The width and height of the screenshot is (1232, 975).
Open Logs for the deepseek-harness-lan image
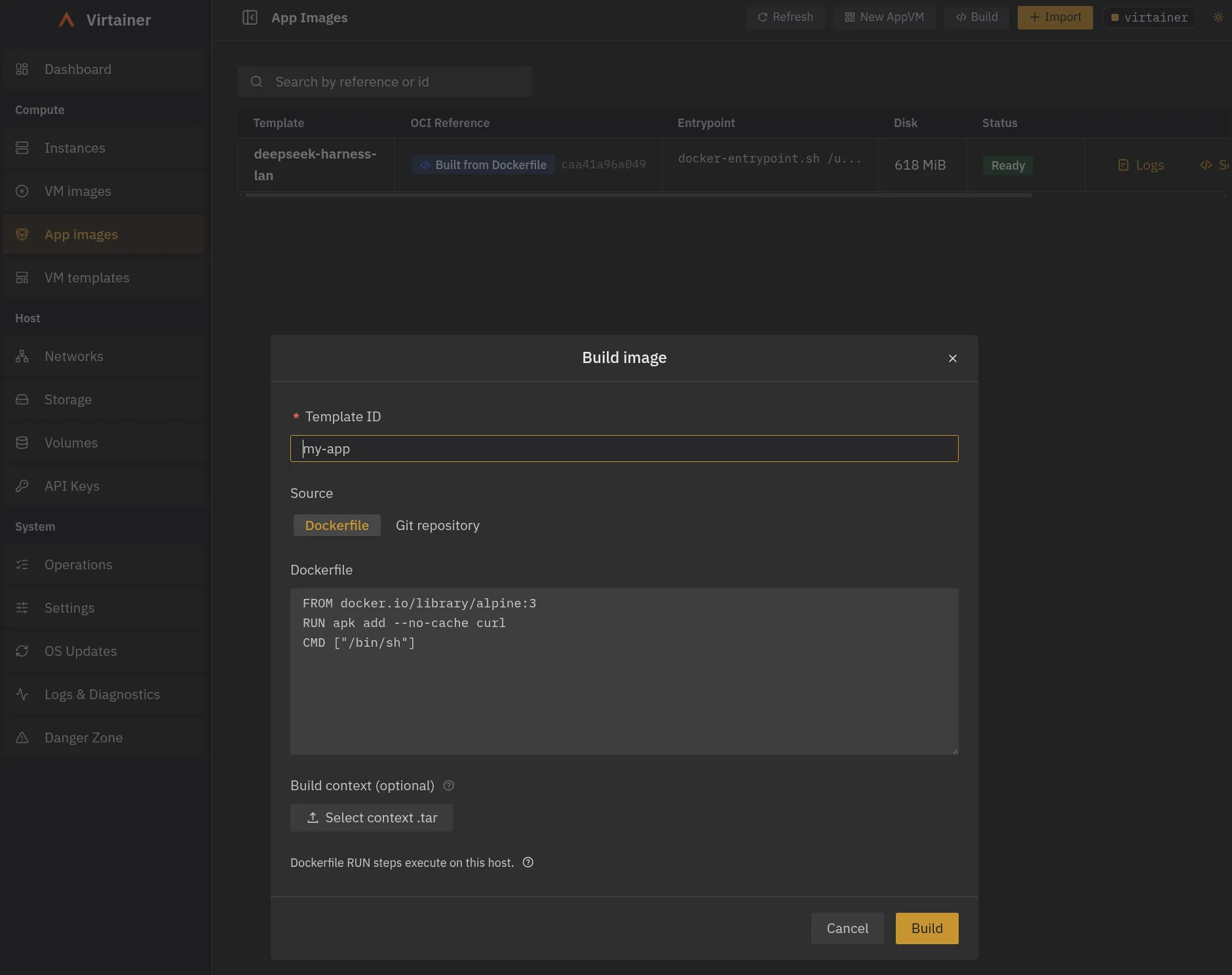click(x=1141, y=165)
